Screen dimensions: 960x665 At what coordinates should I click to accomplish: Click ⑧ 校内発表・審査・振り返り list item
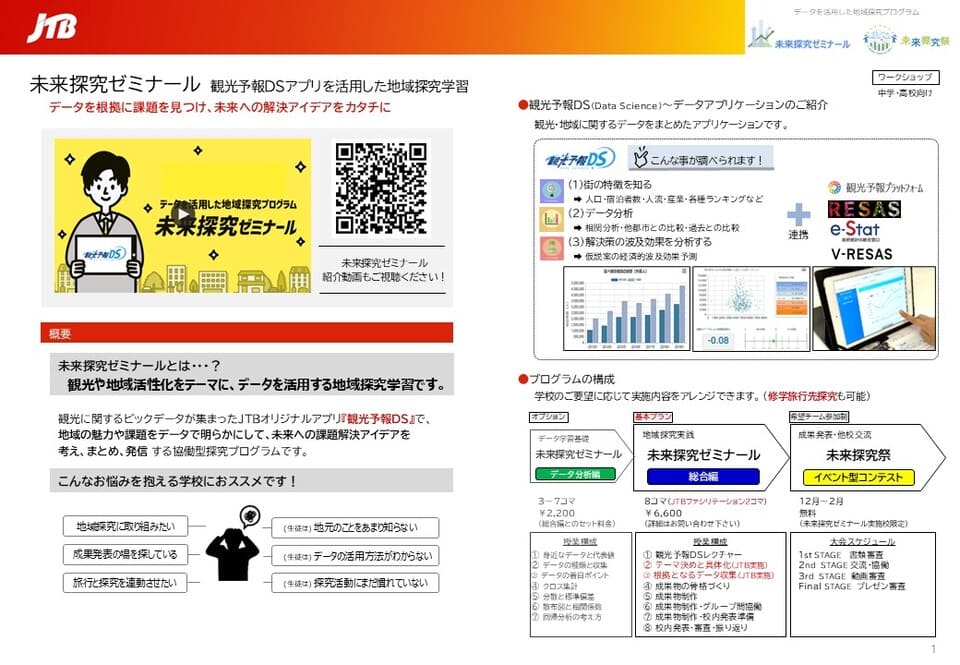695,628
